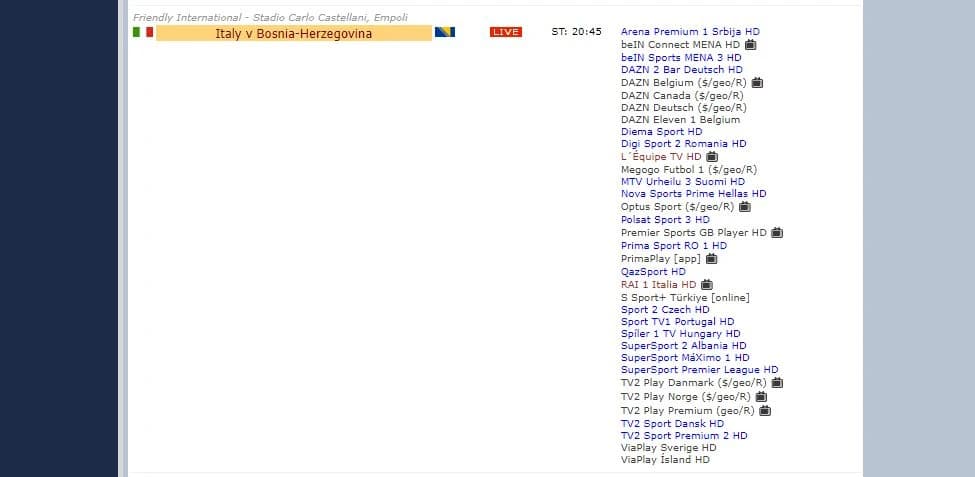Click the ST: 20:45 start time
Image resolution: width=975 pixels, height=477 pixels.
click(x=576, y=32)
